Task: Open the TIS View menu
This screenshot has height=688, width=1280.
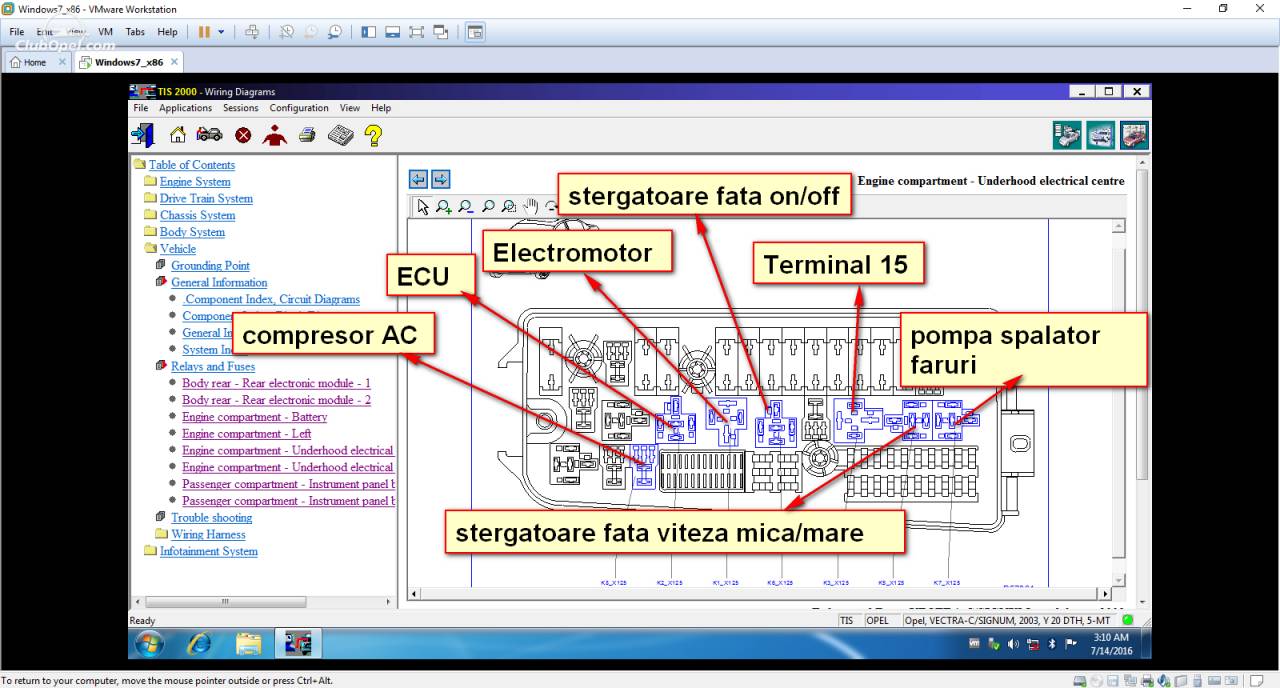Action: point(349,108)
